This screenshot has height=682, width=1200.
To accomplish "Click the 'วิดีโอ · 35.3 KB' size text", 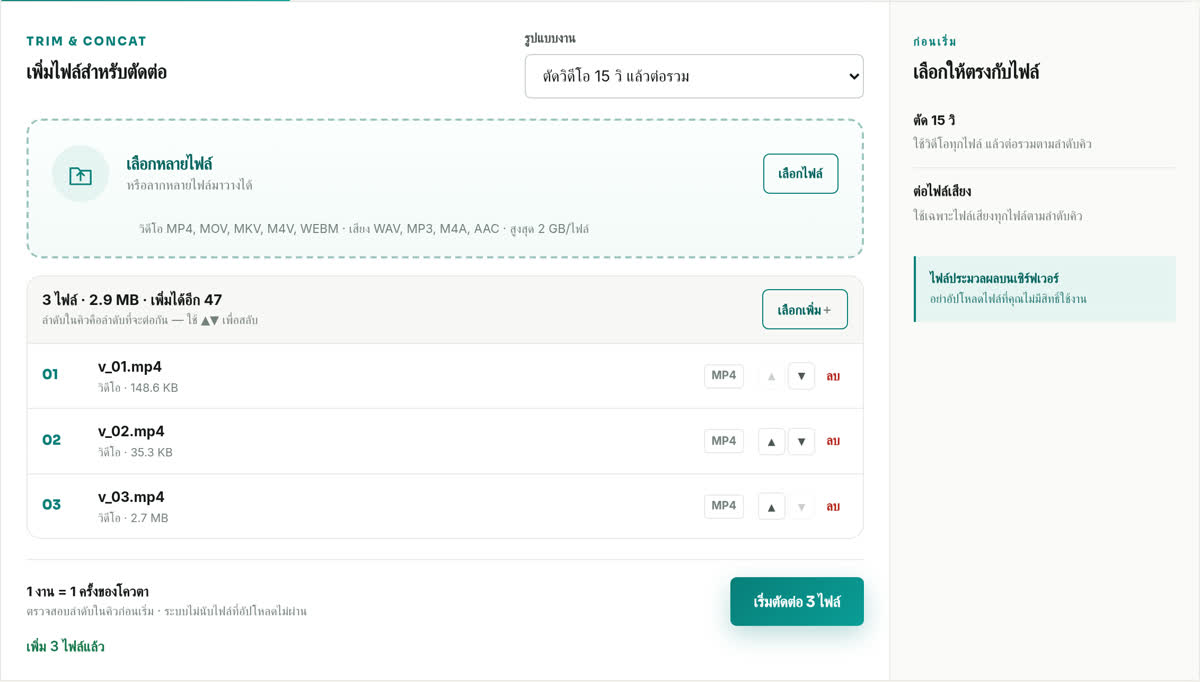I will (x=135, y=453).
